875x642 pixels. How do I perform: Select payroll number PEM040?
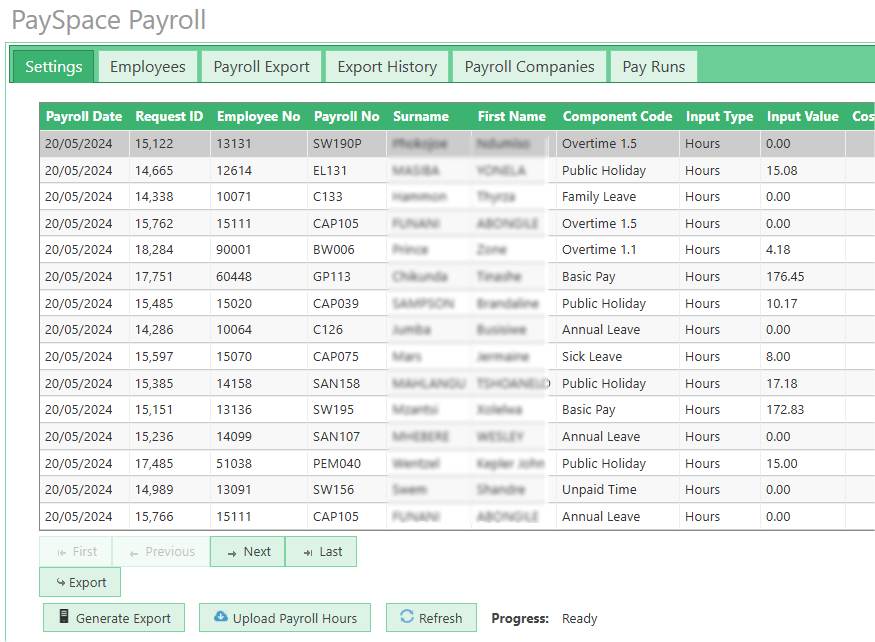pos(347,463)
